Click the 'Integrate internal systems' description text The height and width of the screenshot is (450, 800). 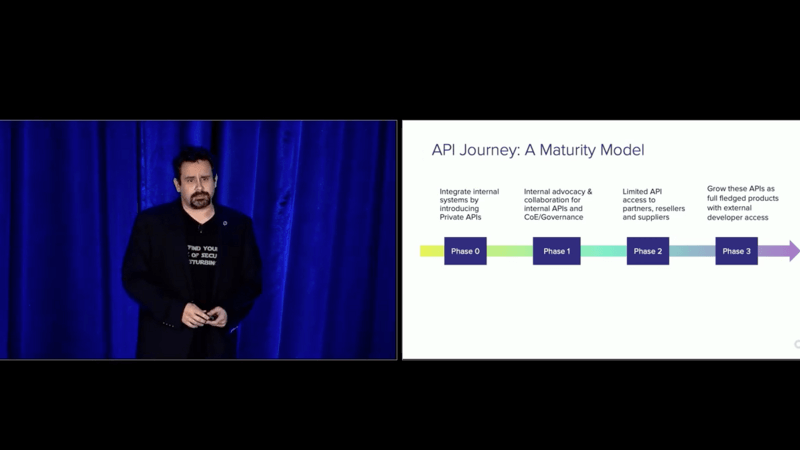(468, 203)
